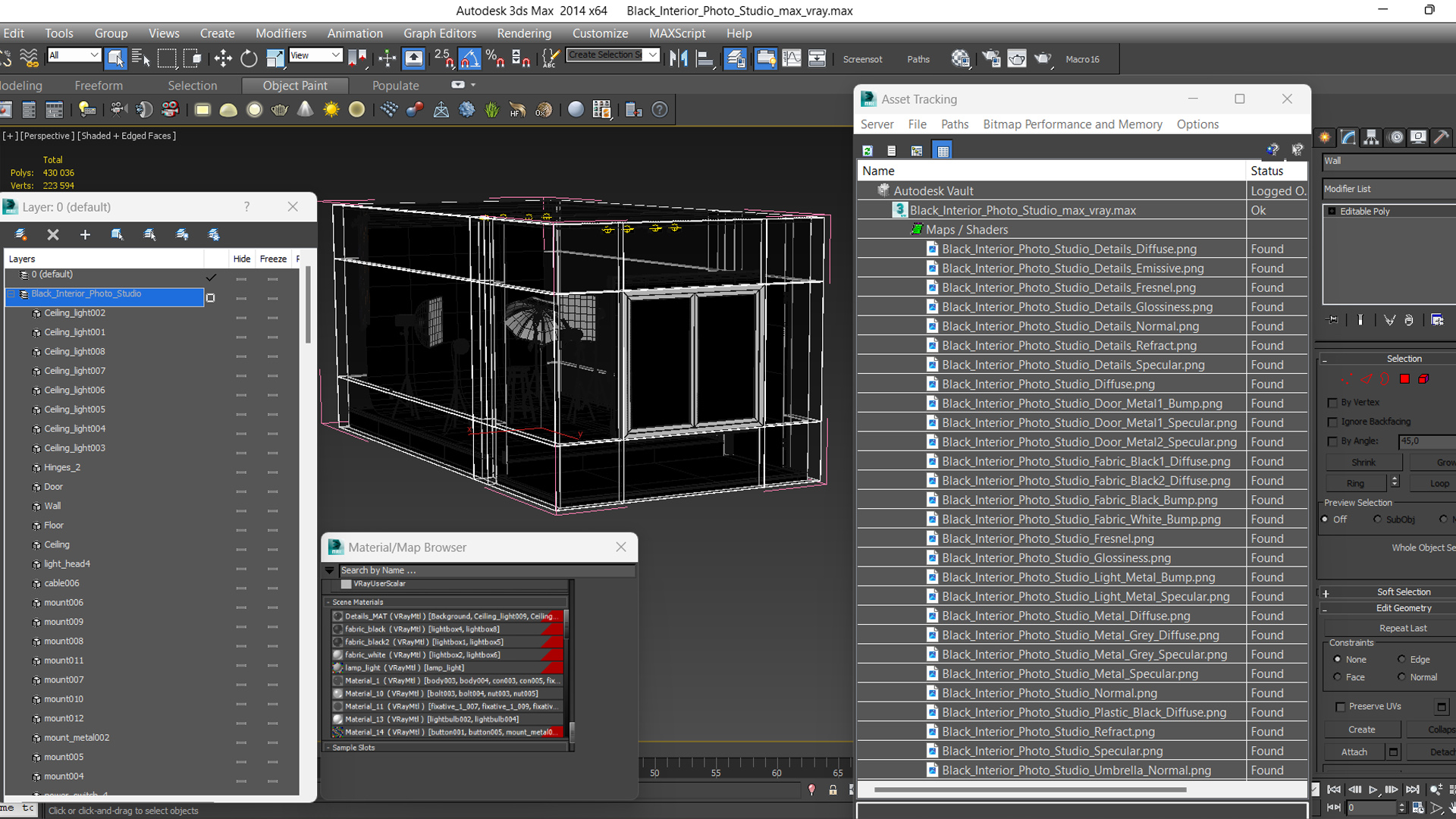Select the Ceiling_light002 layer item
Viewport: 1456px width, 819px height.
coord(74,312)
